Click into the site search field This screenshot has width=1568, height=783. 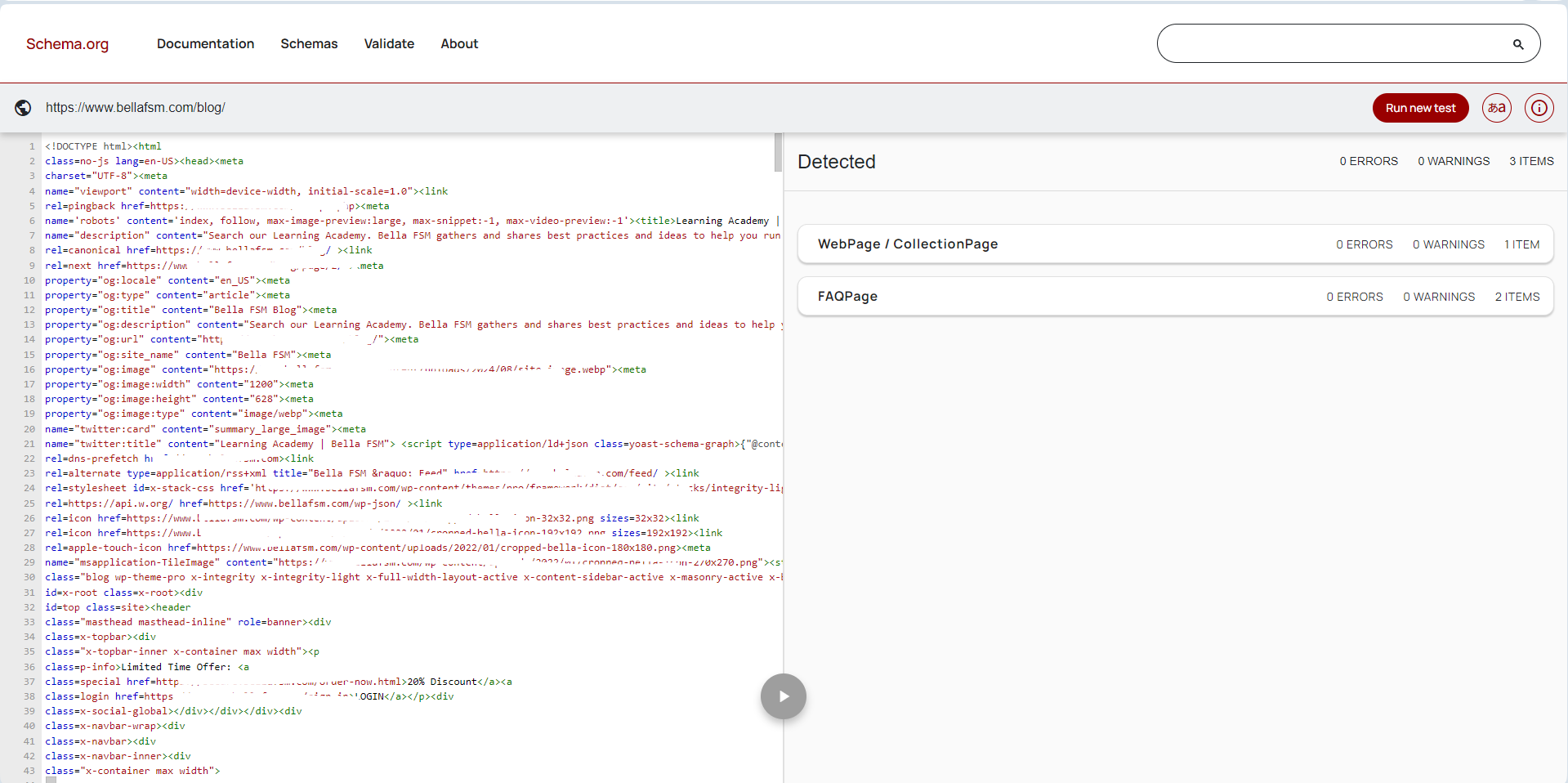(x=1336, y=43)
